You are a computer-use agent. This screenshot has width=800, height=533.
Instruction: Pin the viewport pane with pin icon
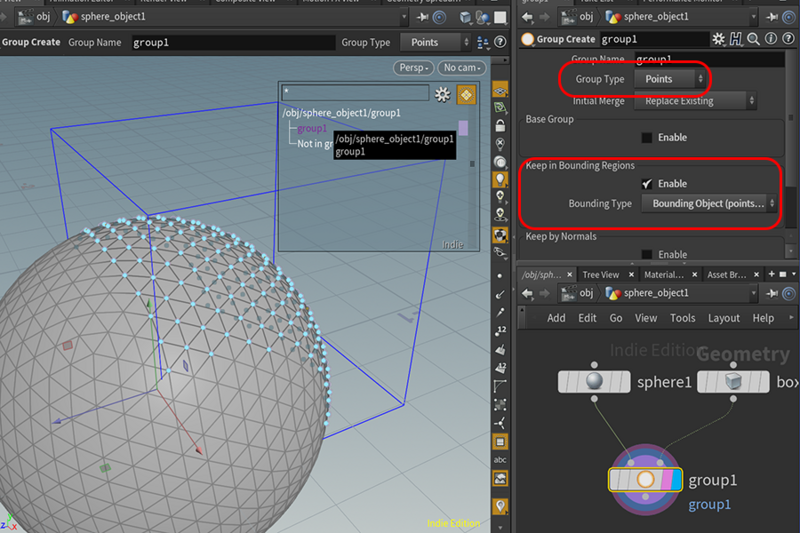[422, 17]
